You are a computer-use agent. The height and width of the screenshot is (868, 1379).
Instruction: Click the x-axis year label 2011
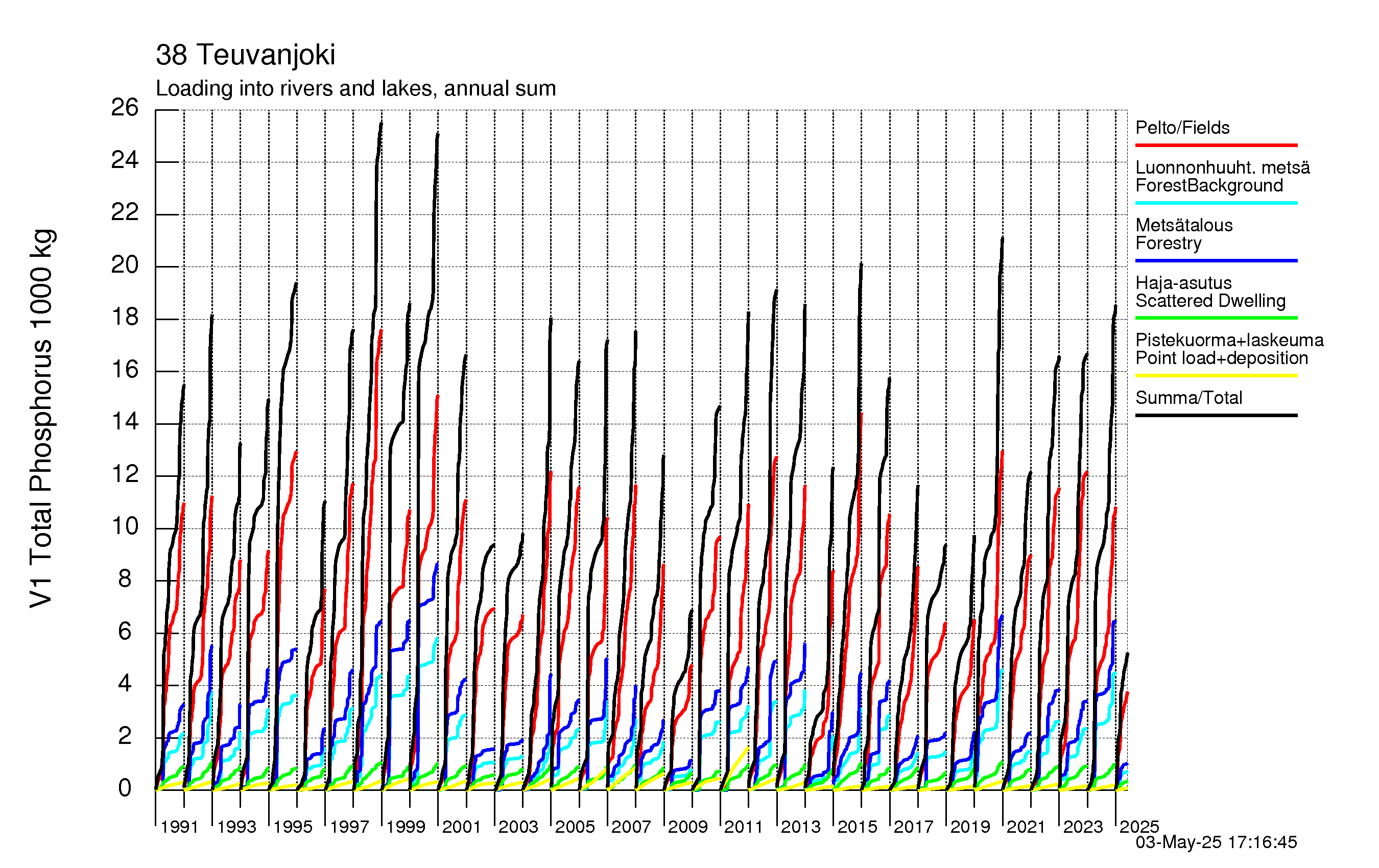pos(744,827)
